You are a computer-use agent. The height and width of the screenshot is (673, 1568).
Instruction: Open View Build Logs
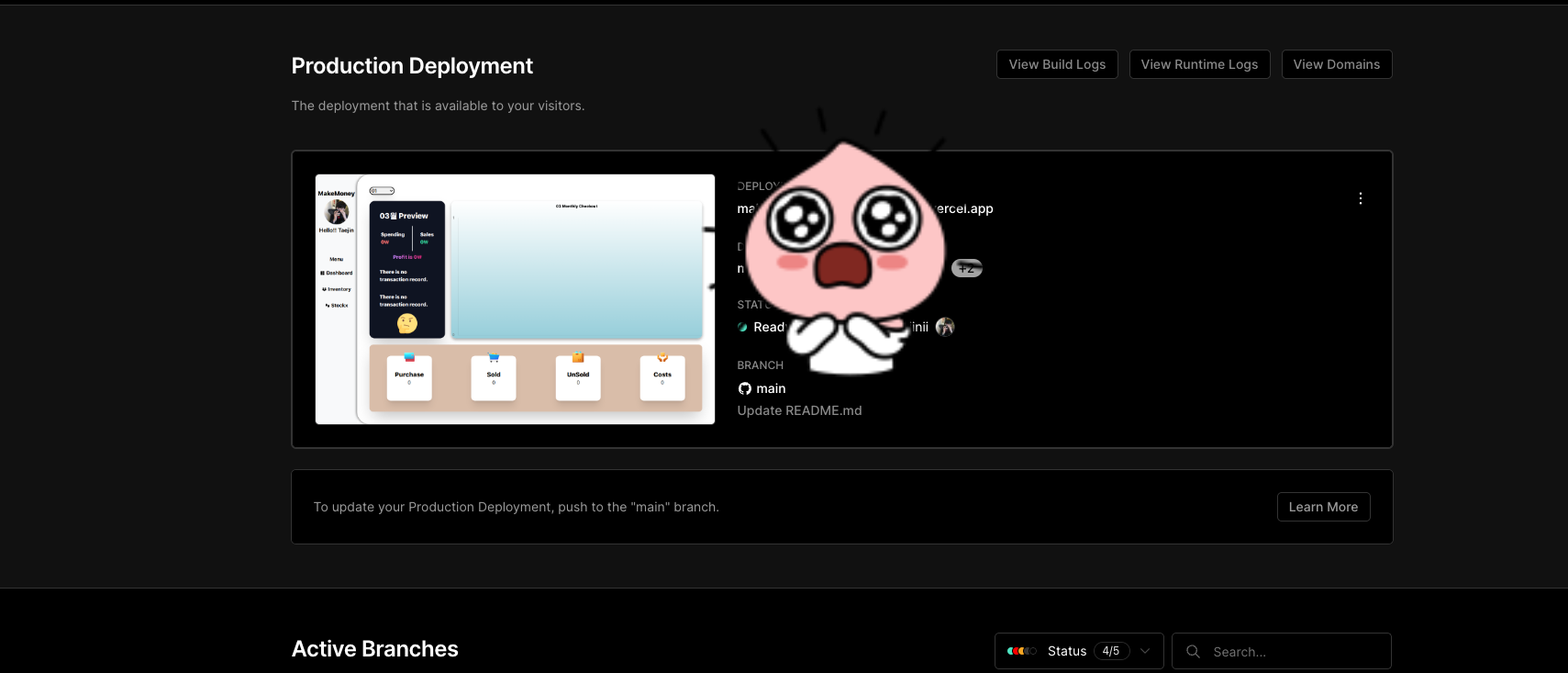[x=1057, y=64]
